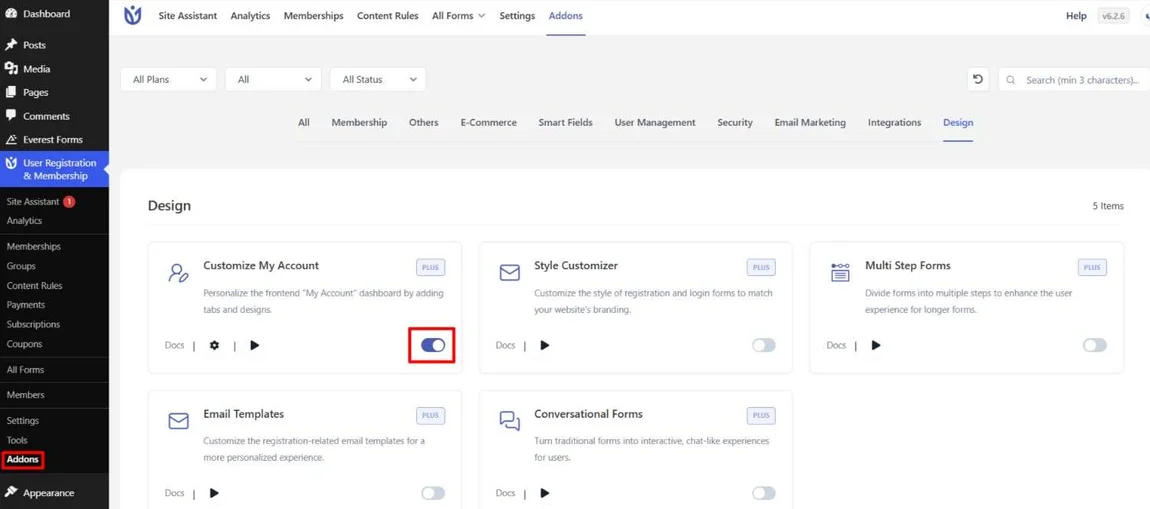Click the Appearance brush icon
This screenshot has width=1150, height=509.
(11, 493)
